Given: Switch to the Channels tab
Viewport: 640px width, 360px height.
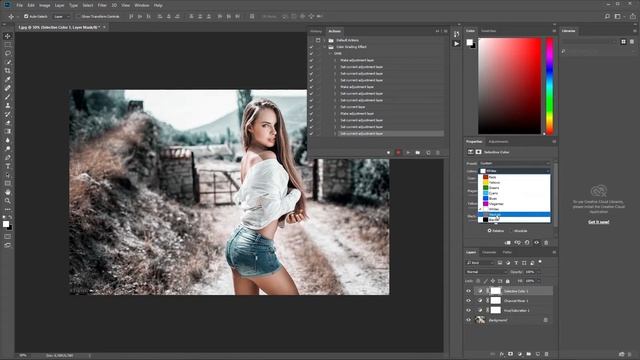Looking at the screenshot, I should point(489,252).
